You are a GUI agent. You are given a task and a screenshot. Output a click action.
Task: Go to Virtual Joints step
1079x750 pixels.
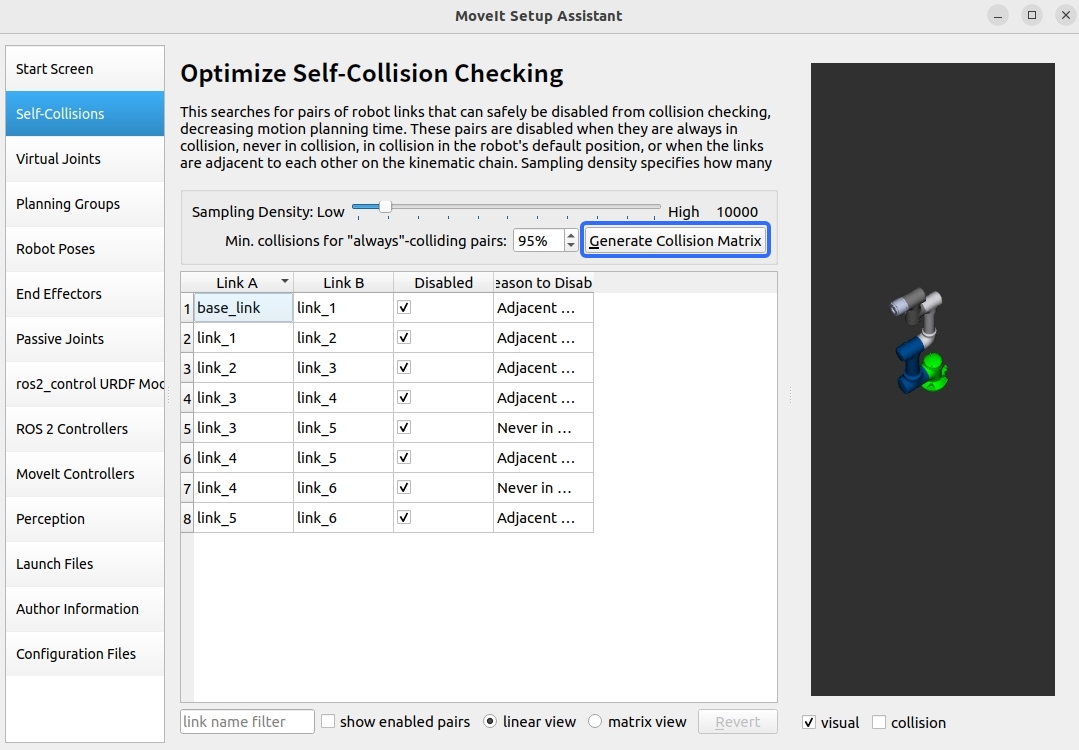pos(85,159)
